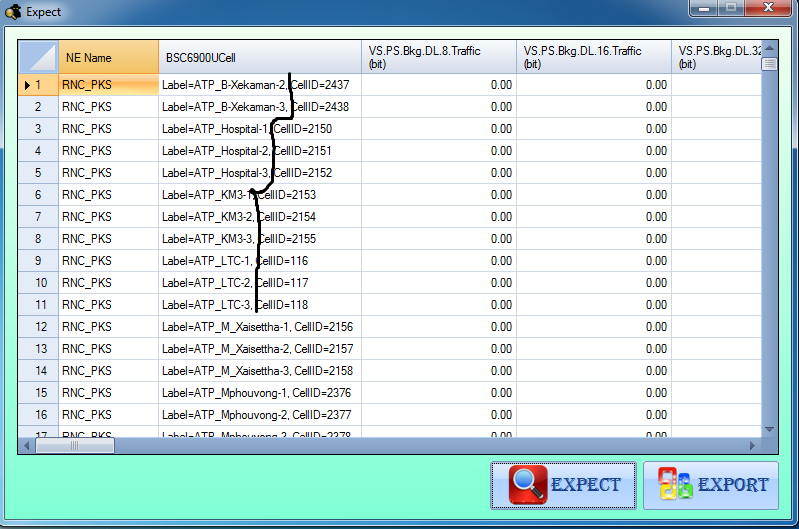
Task: Click cell Label=ATP_Hospital-3, CellID=2152
Action: coord(260,173)
